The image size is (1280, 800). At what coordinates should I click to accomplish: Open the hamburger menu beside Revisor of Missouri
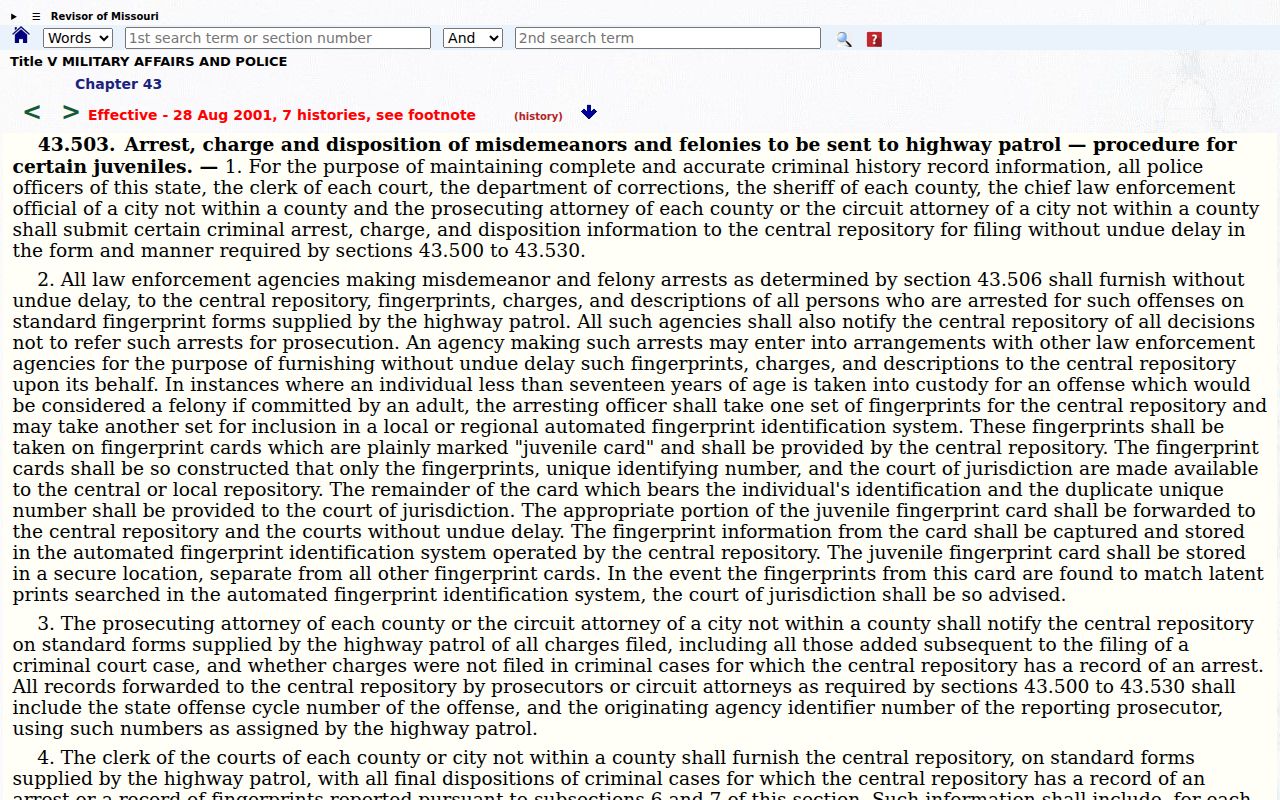36,16
